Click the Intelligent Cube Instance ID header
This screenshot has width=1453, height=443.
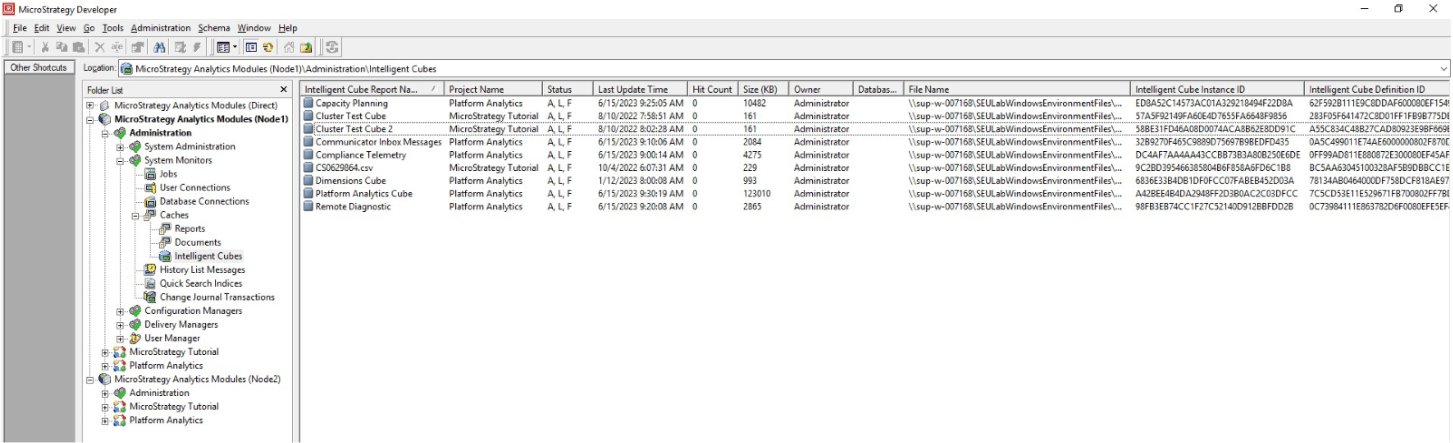[1217, 89]
